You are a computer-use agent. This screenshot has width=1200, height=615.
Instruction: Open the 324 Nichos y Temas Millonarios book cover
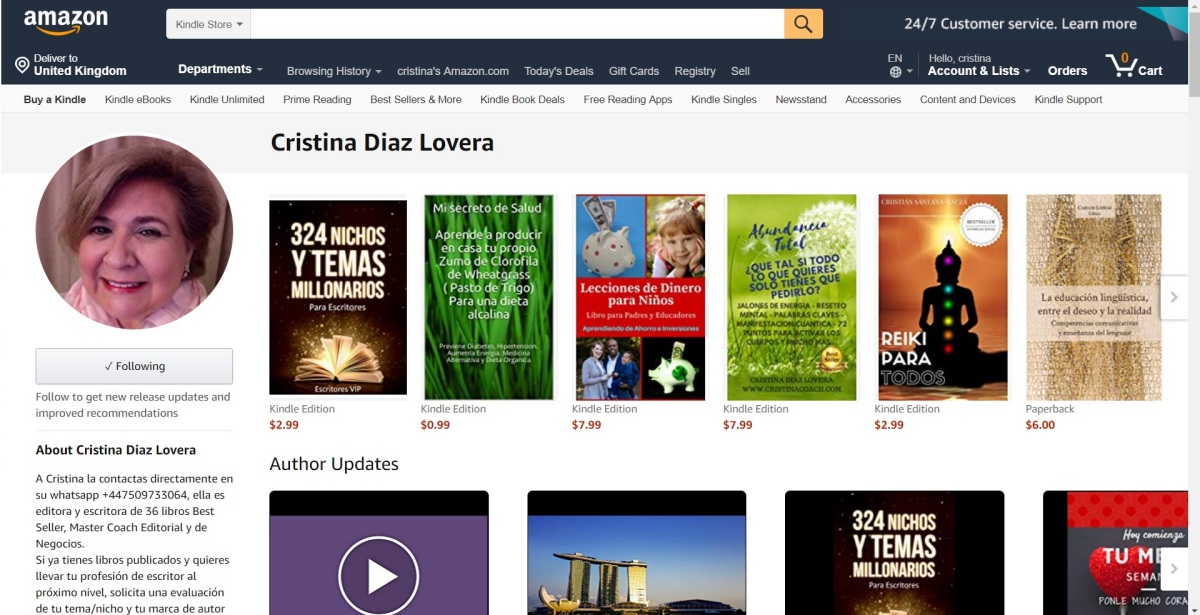pyautogui.click(x=338, y=297)
